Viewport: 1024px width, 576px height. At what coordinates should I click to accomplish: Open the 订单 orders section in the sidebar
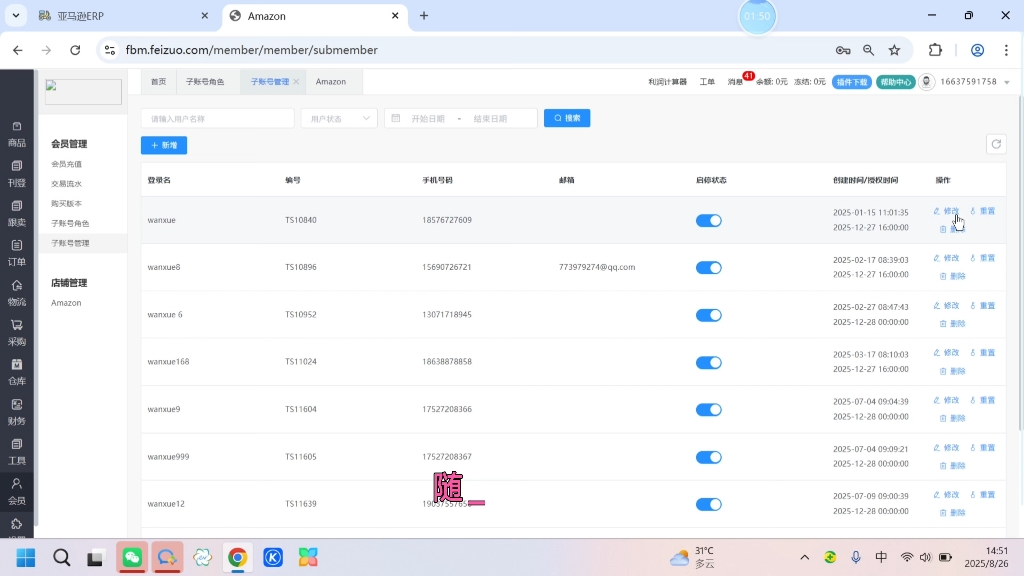[x=16, y=253]
